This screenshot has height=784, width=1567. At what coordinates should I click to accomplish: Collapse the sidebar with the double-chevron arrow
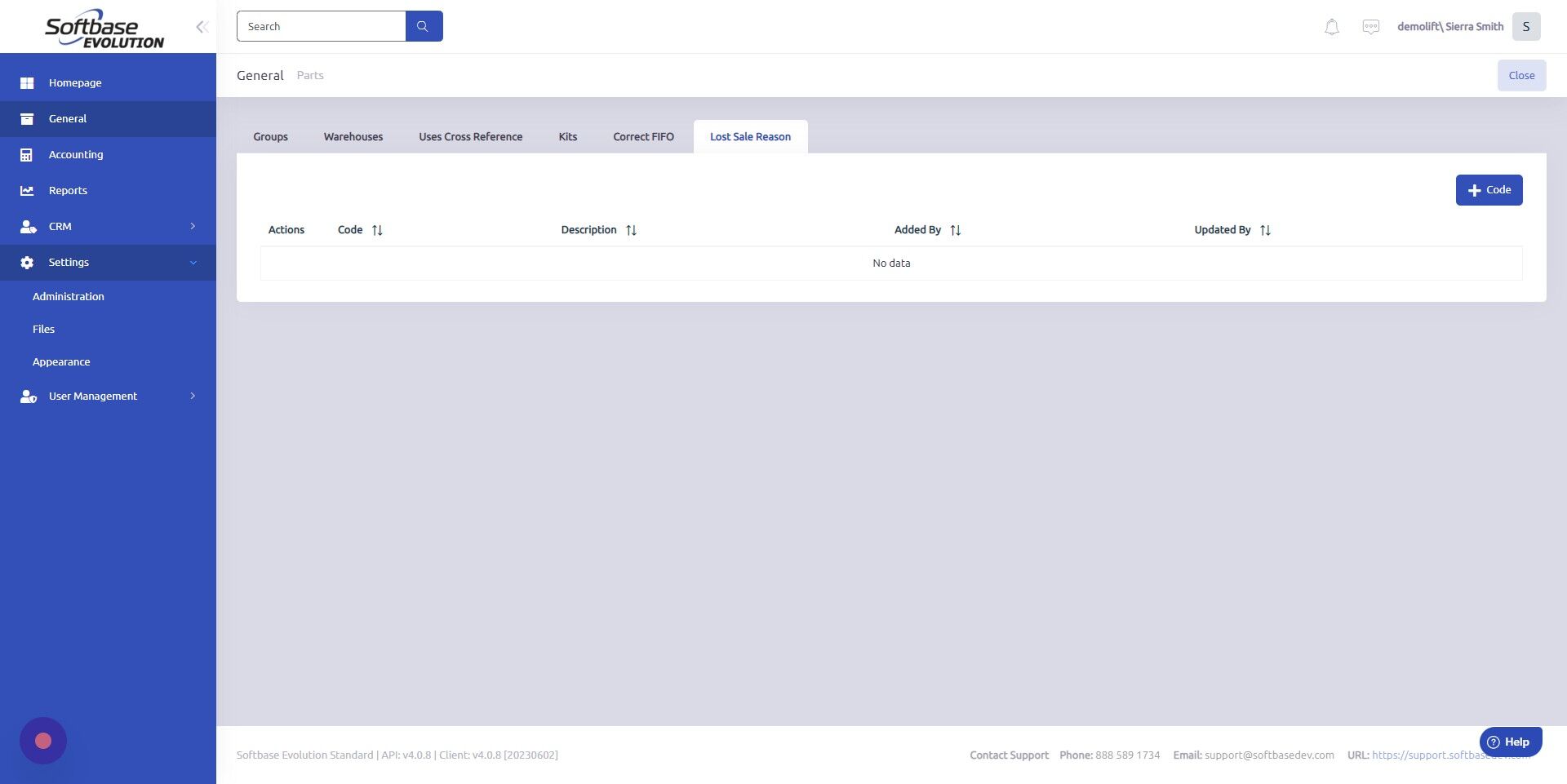201,26
